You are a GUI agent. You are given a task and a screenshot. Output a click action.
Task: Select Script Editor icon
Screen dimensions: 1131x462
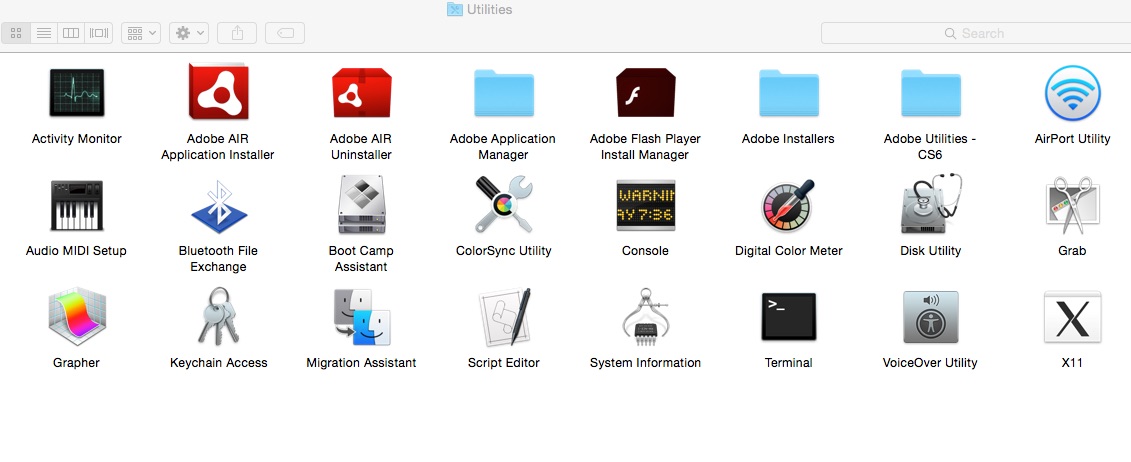tap(504, 317)
